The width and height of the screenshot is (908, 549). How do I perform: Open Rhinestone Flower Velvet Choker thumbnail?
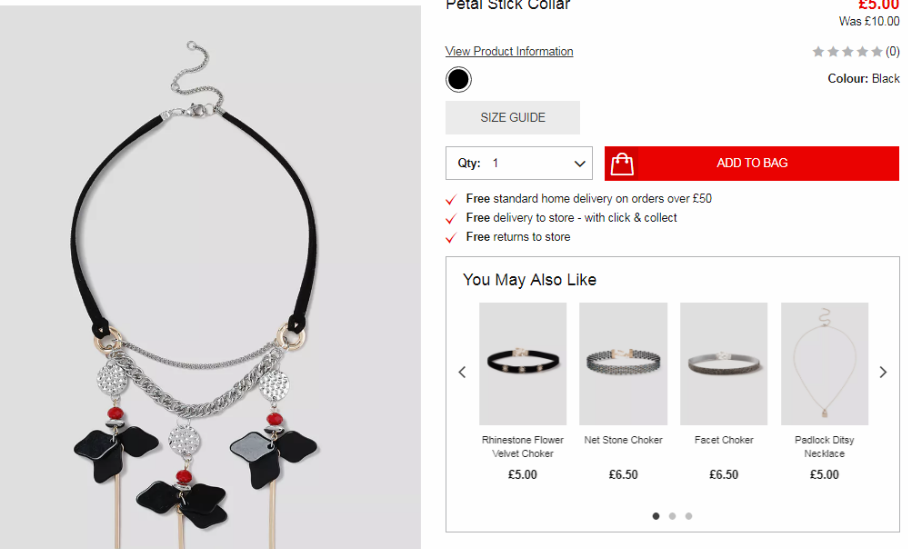tap(523, 364)
